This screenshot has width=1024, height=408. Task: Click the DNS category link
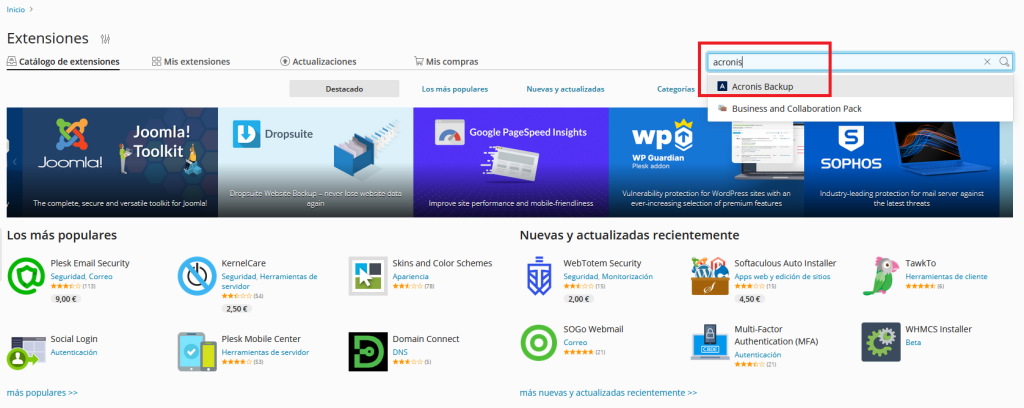click(400, 352)
